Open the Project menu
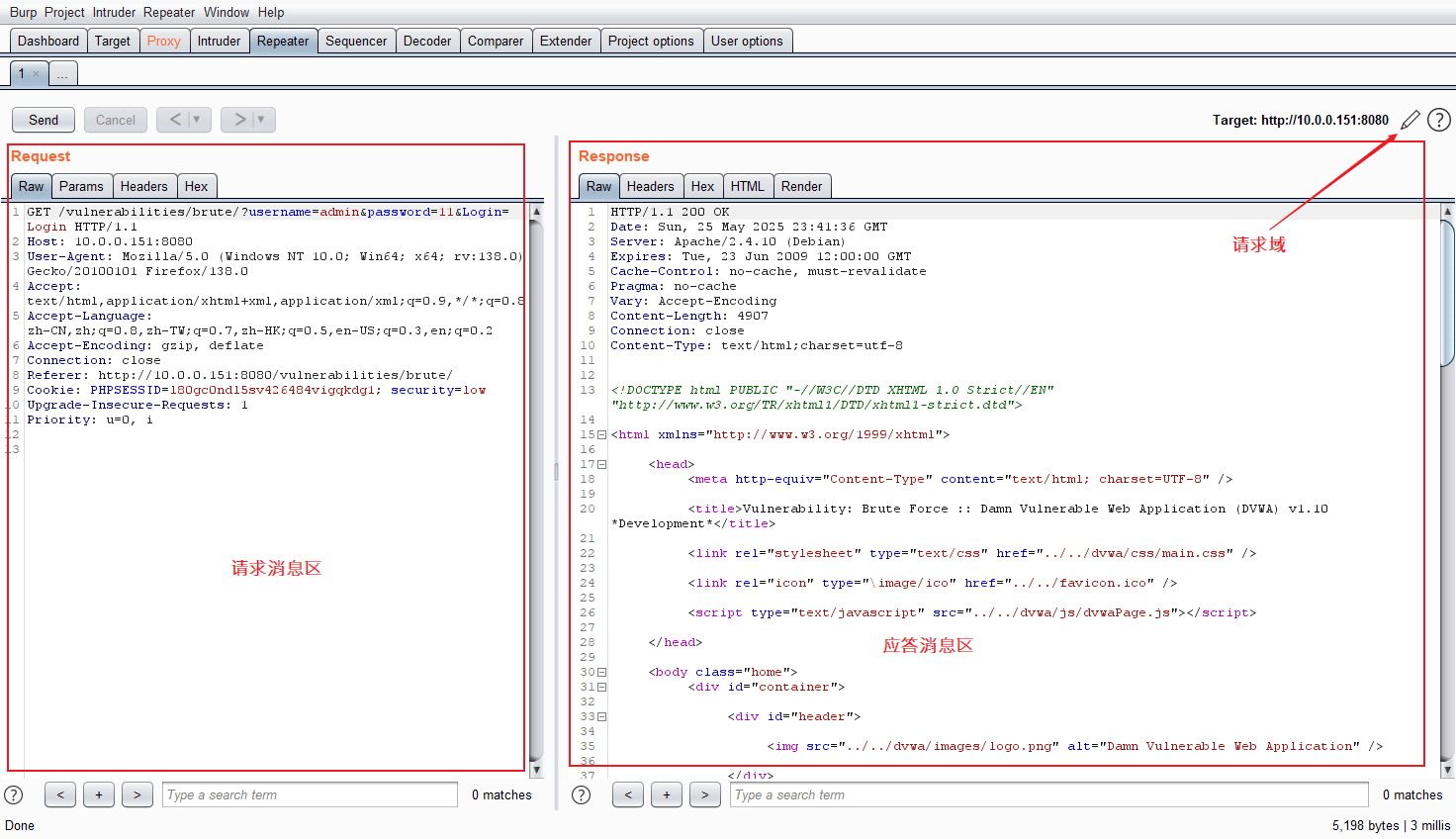The image size is (1456, 839). pos(64,12)
